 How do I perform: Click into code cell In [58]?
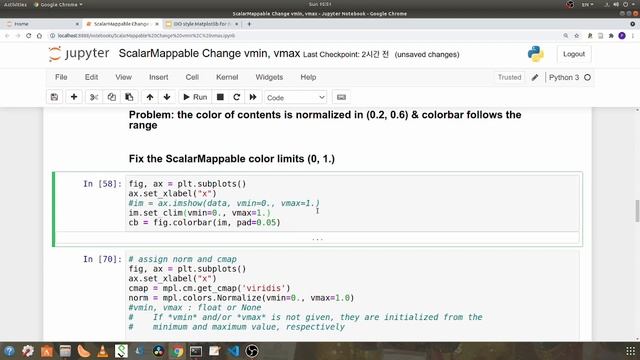tap(352, 203)
